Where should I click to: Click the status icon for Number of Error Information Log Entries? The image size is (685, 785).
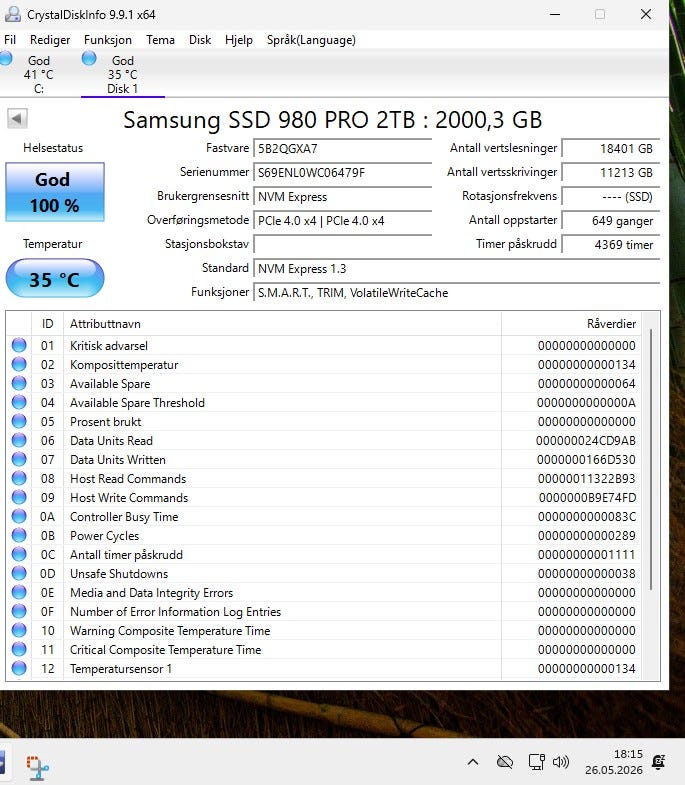tap(19, 611)
